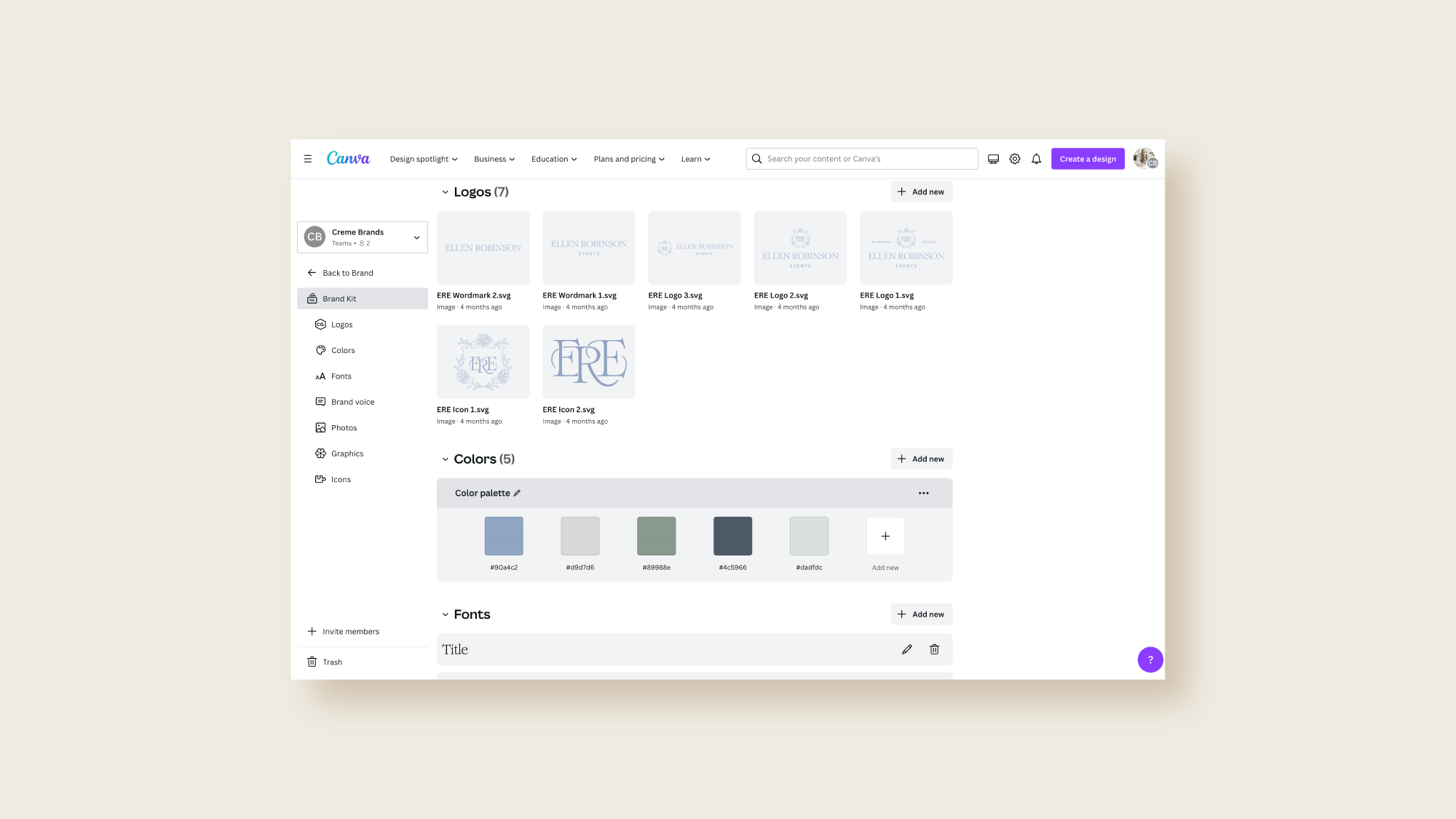Select Photos in the sidebar
Image resolution: width=1456 pixels, height=819 pixels.
[x=344, y=427]
